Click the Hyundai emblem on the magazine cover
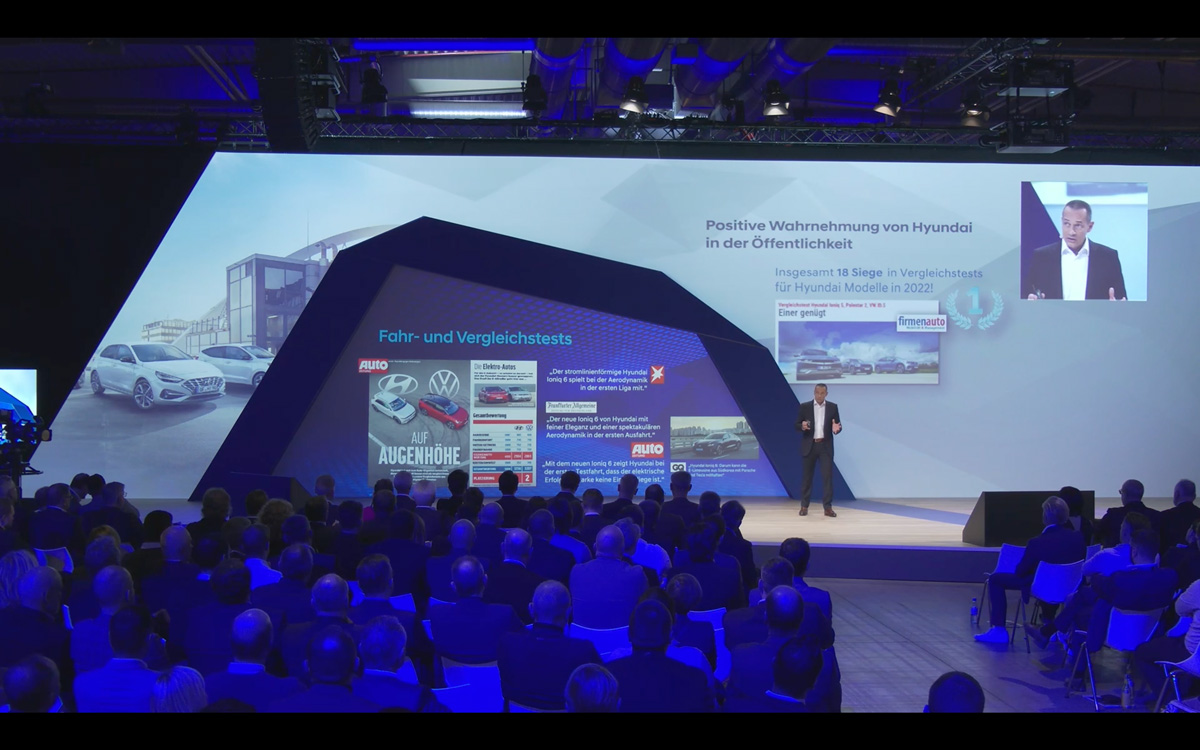The width and height of the screenshot is (1200, 750). pyautogui.click(x=398, y=384)
